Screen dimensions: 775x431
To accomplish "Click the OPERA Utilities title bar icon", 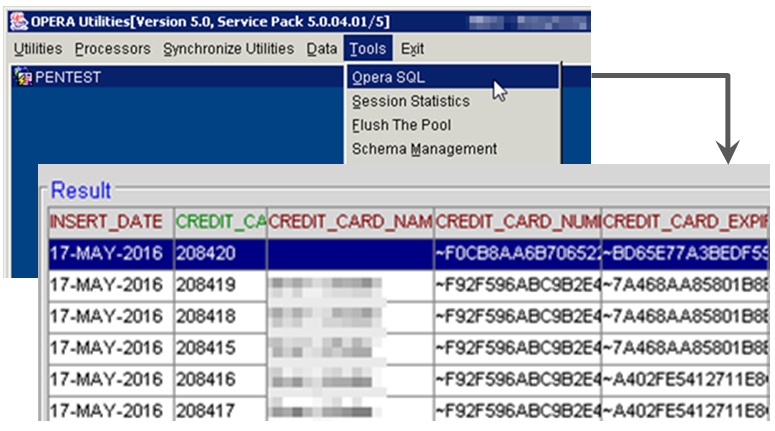I will click(19, 21).
